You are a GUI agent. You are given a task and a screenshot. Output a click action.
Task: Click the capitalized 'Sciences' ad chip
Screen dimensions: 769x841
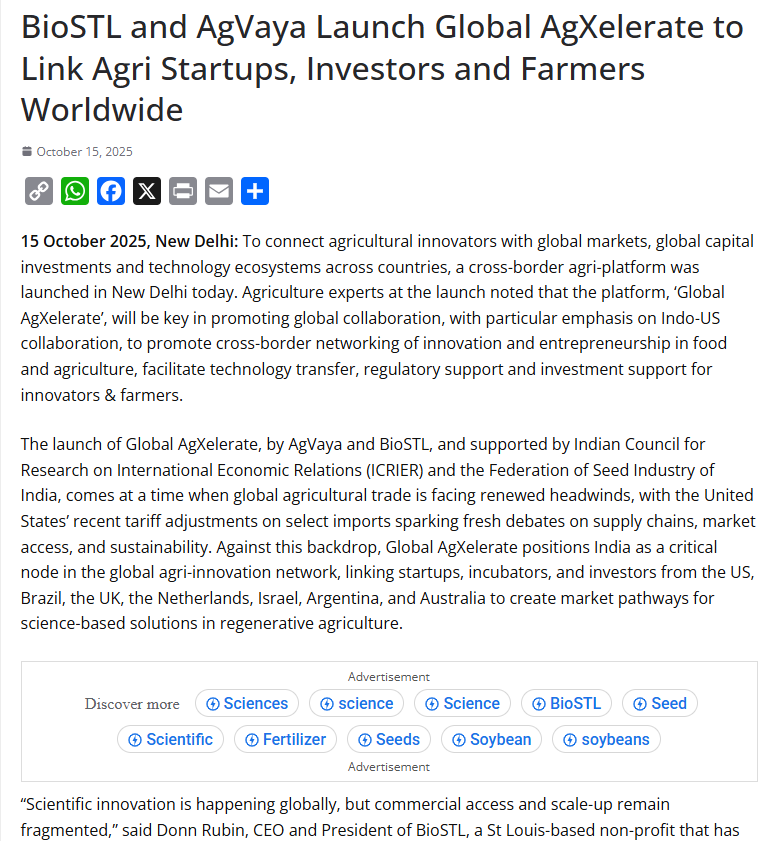[247, 703]
